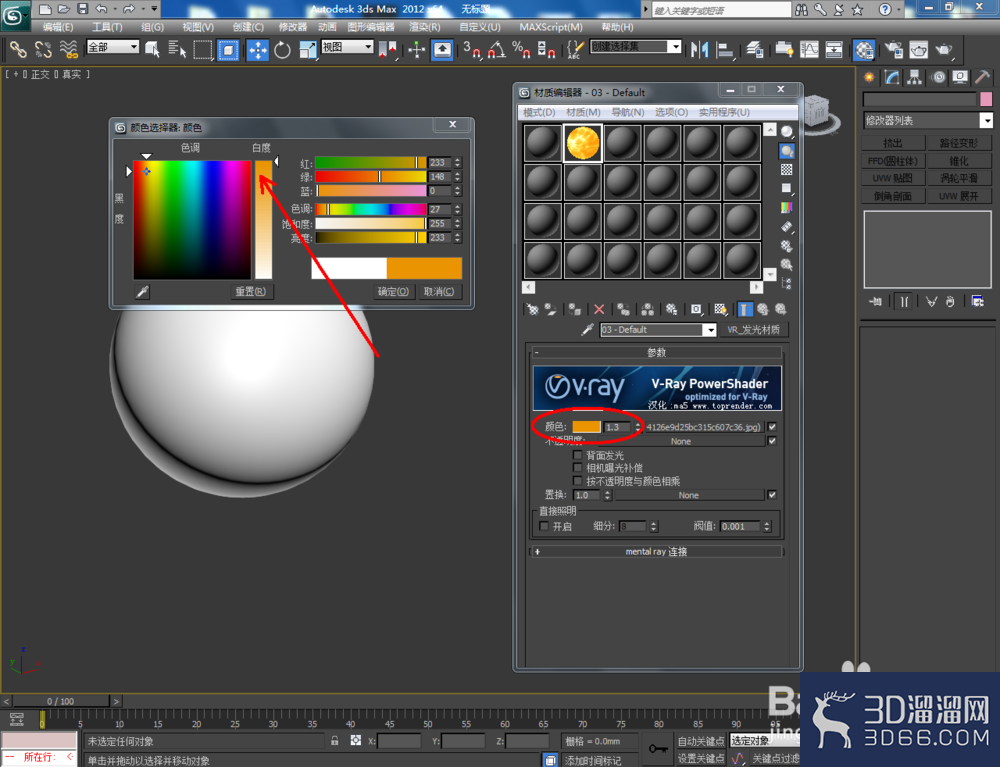Screen dimensions: 1000x767
Task: Click the color multiplier 1.3 field
Action: pos(618,427)
